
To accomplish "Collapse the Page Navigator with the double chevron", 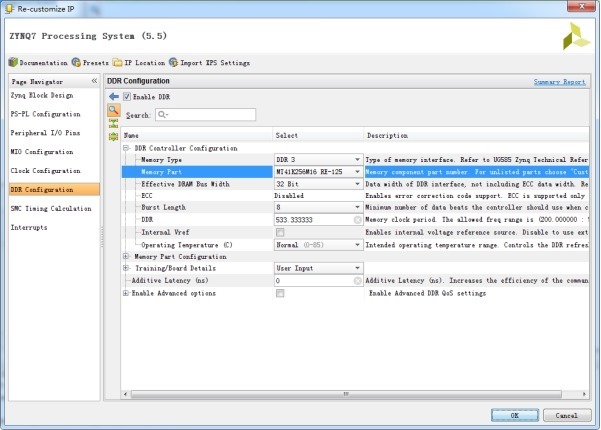I will 94,81.
